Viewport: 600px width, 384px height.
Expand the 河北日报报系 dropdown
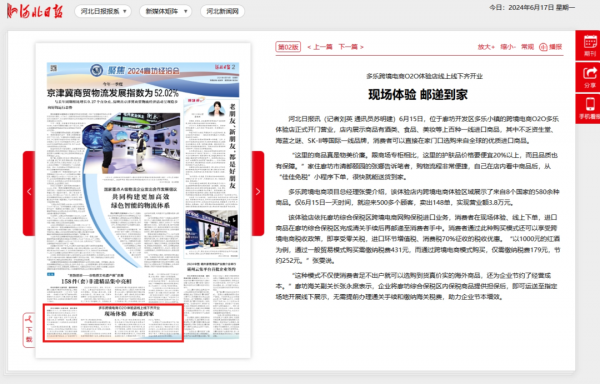tap(103, 11)
